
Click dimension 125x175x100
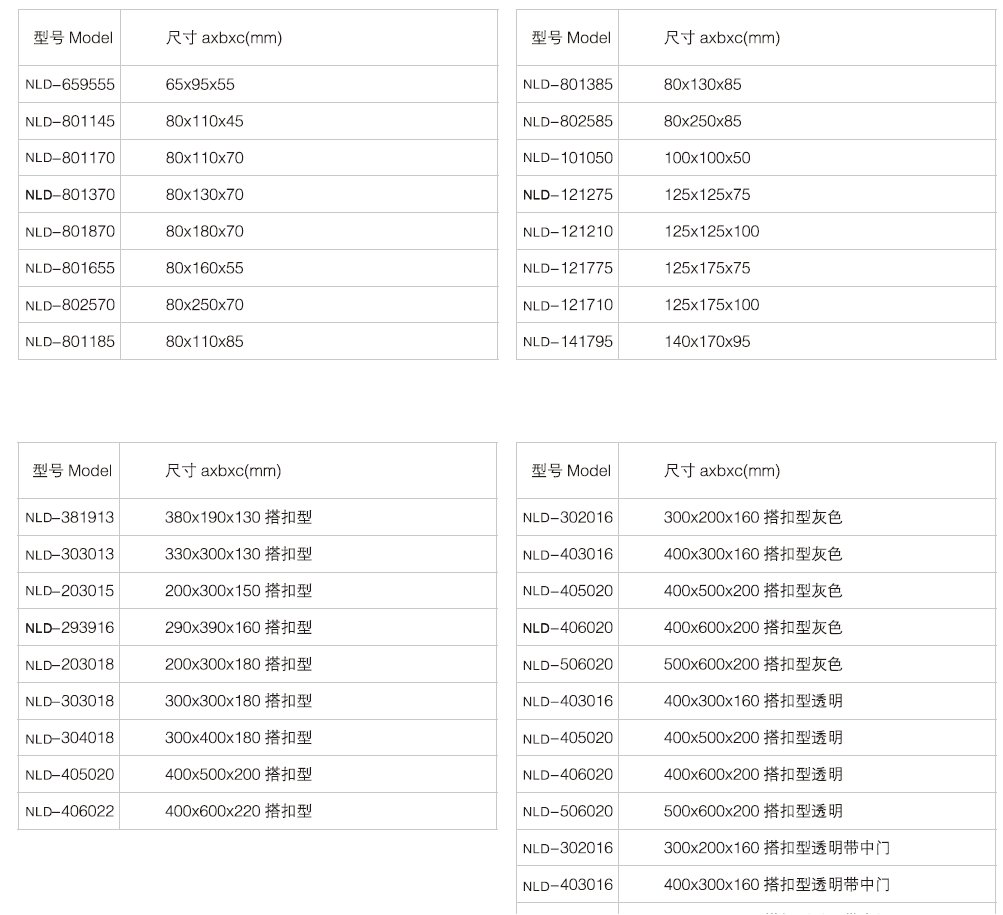[x=711, y=305]
